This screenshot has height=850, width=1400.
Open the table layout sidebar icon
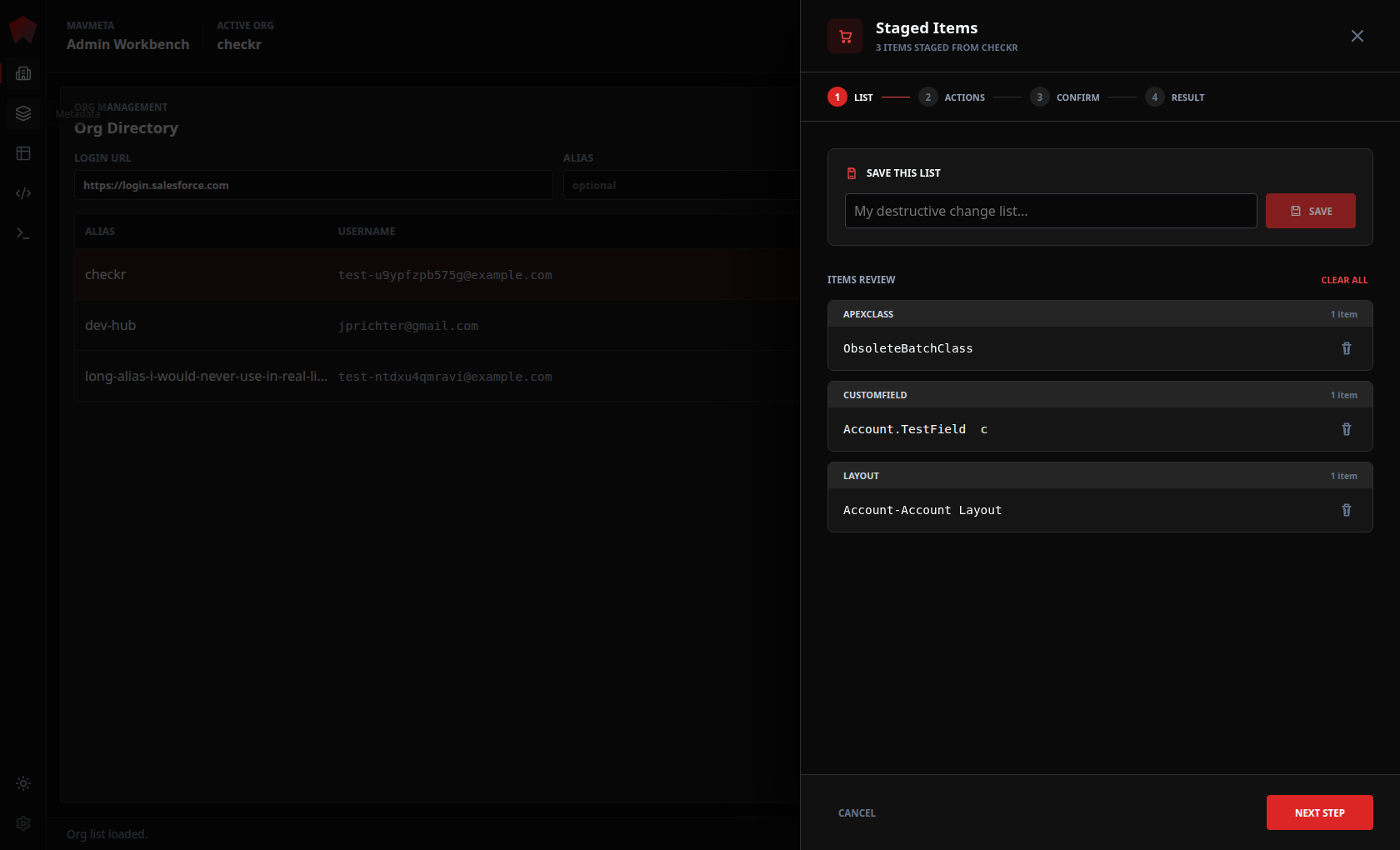[23, 153]
